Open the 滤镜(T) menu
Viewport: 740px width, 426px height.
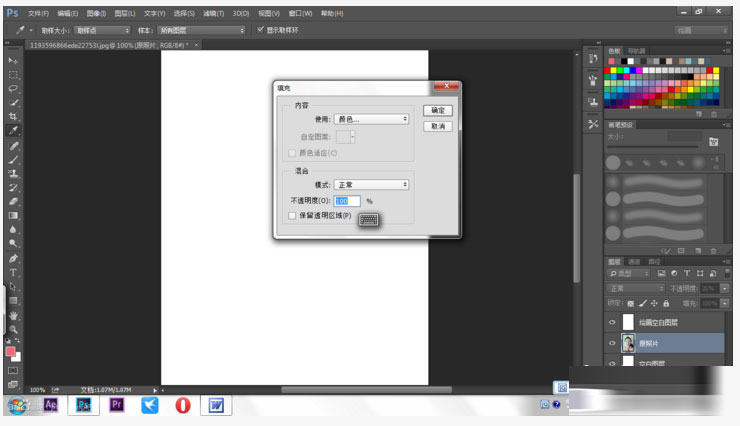click(x=213, y=13)
